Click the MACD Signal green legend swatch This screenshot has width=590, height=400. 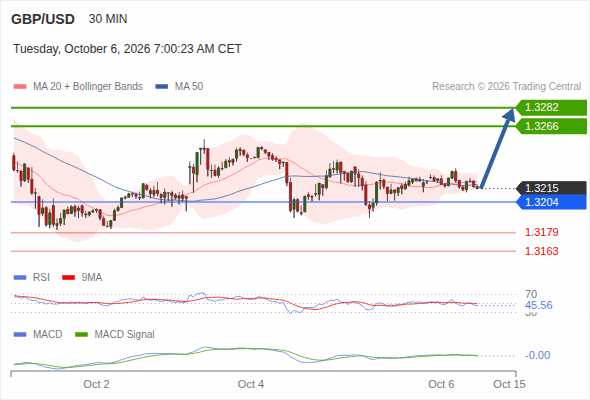pos(81,335)
